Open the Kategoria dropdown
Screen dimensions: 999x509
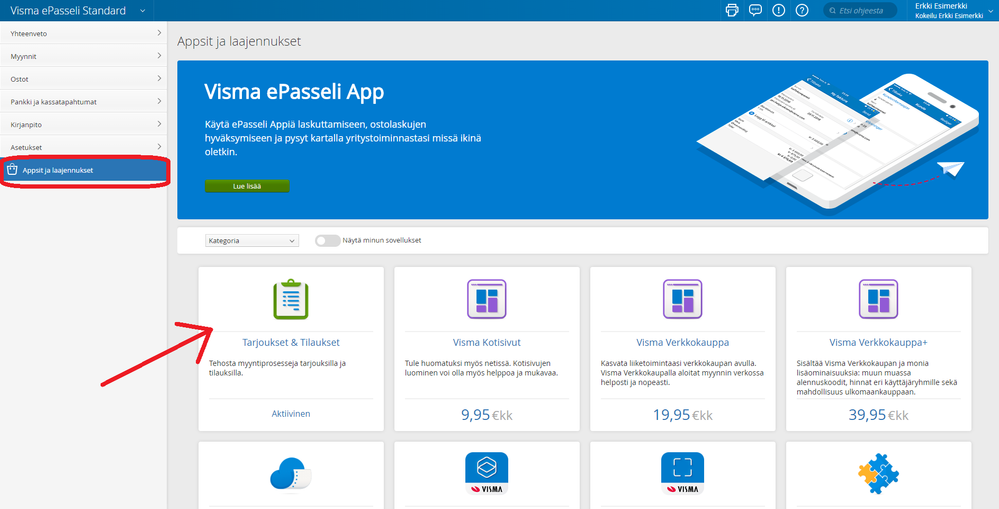pyautogui.click(x=252, y=241)
